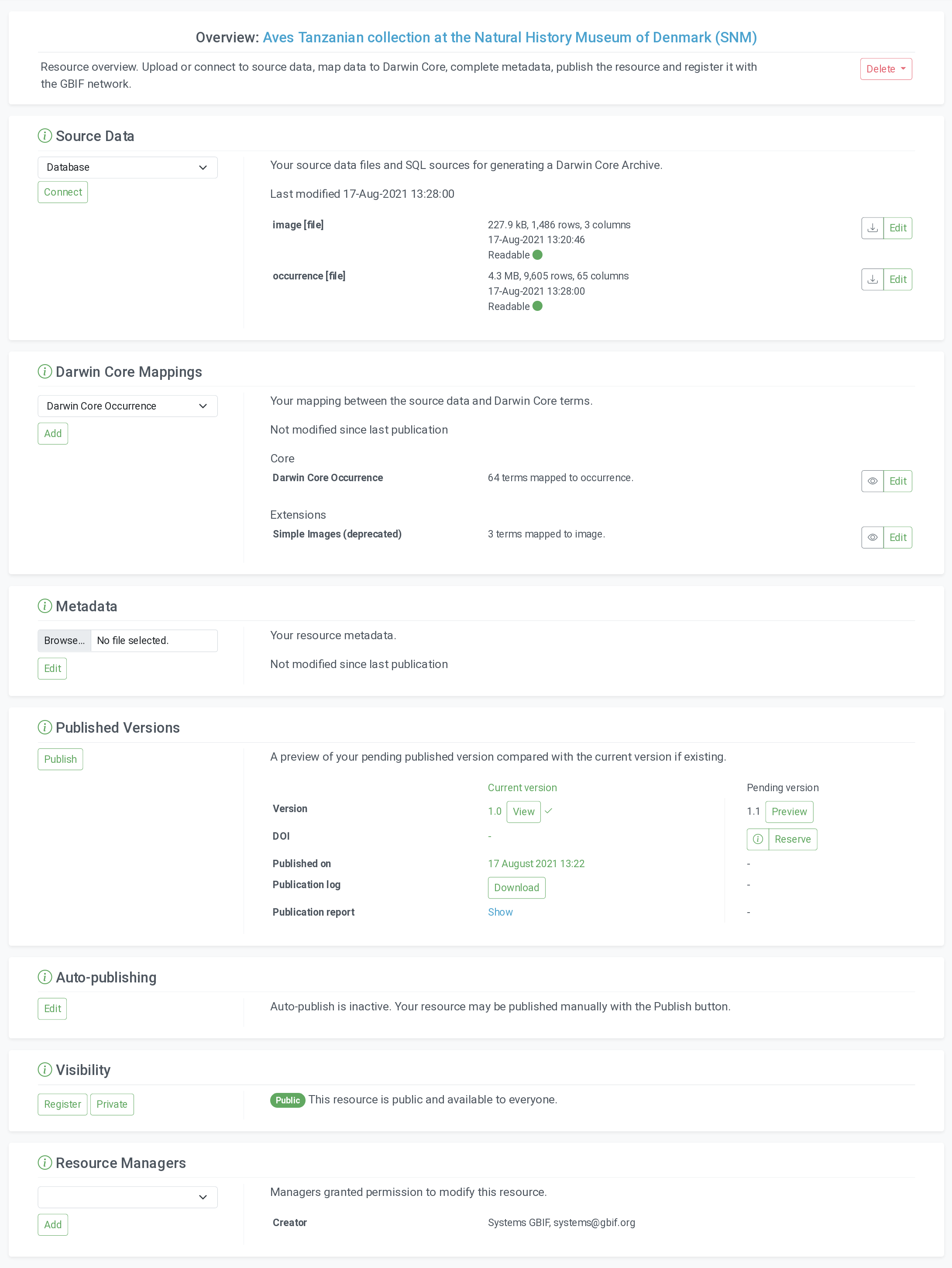952x1268 pixels.
Task: Download the publication log
Action: pos(516,887)
